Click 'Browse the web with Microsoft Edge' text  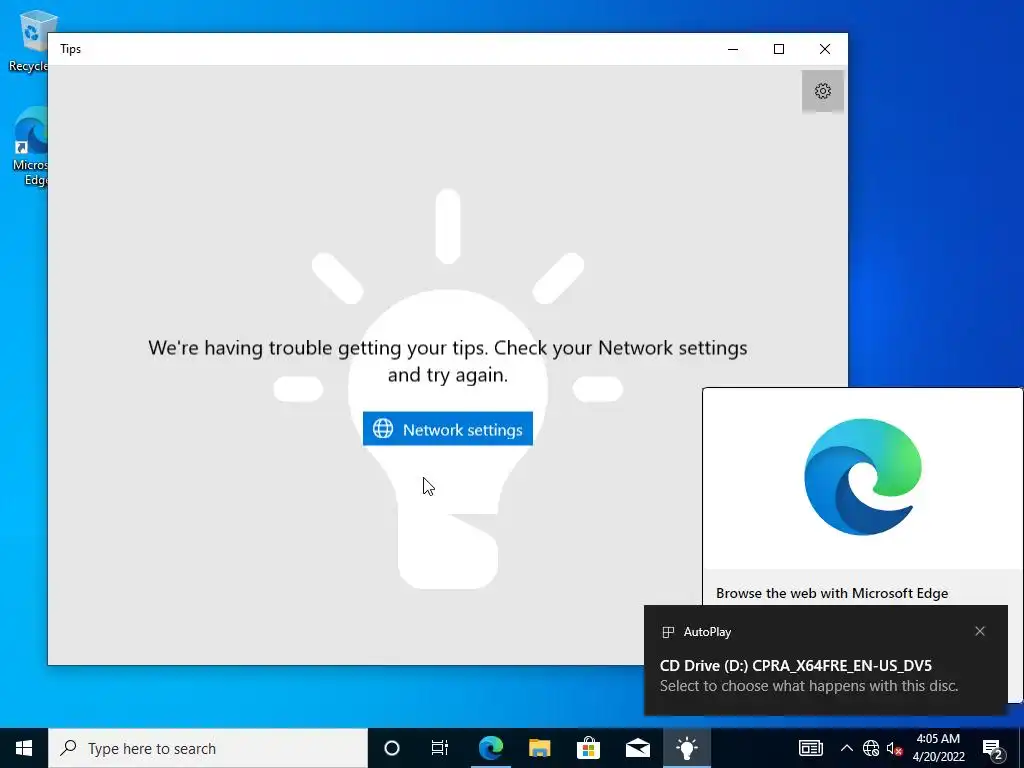pyautogui.click(x=831, y=593)
